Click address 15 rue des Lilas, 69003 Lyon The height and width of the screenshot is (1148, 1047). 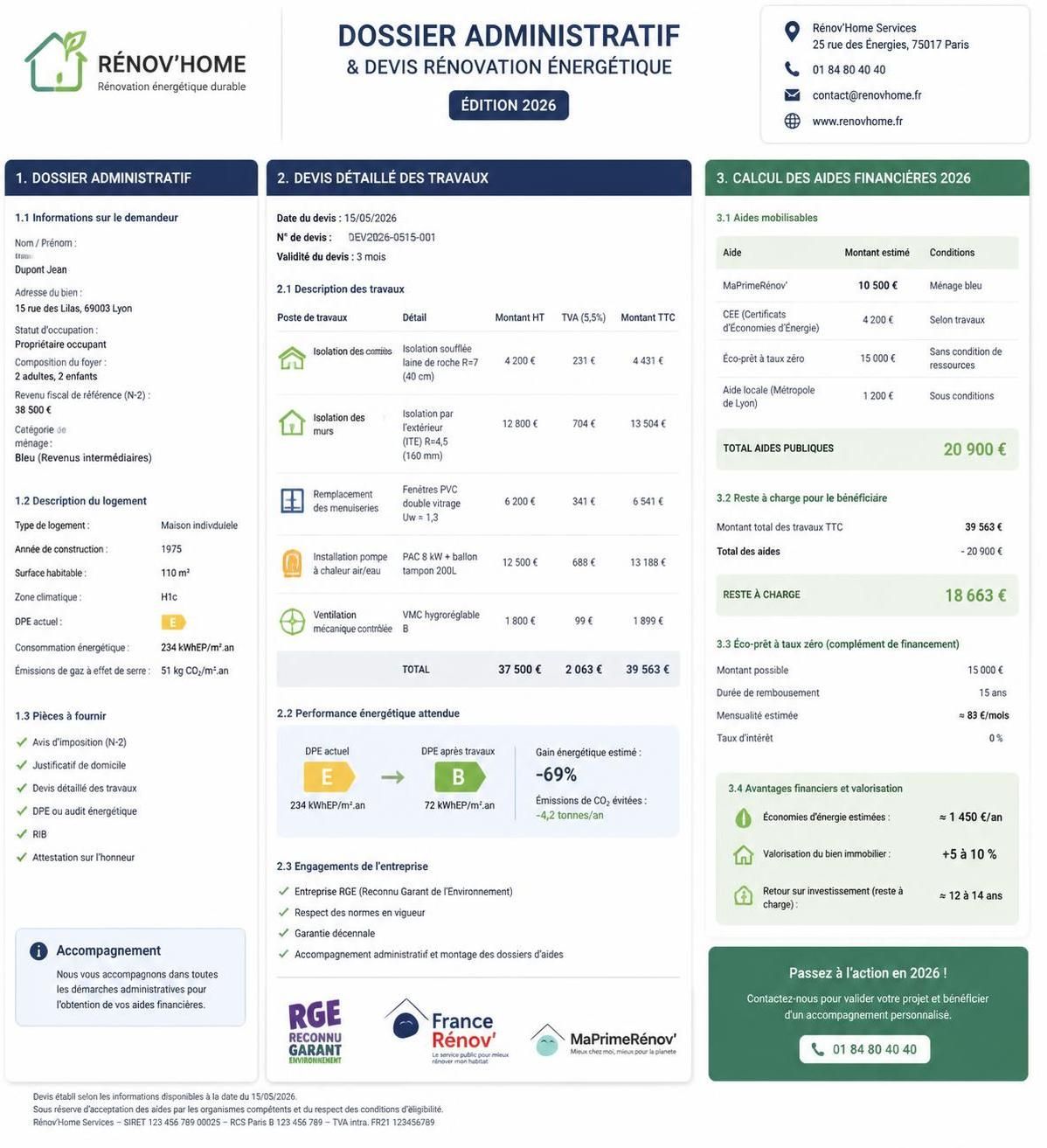point(73,308)
